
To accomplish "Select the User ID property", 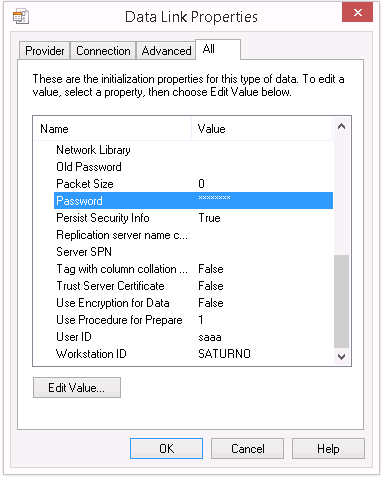I will (193, 337).
